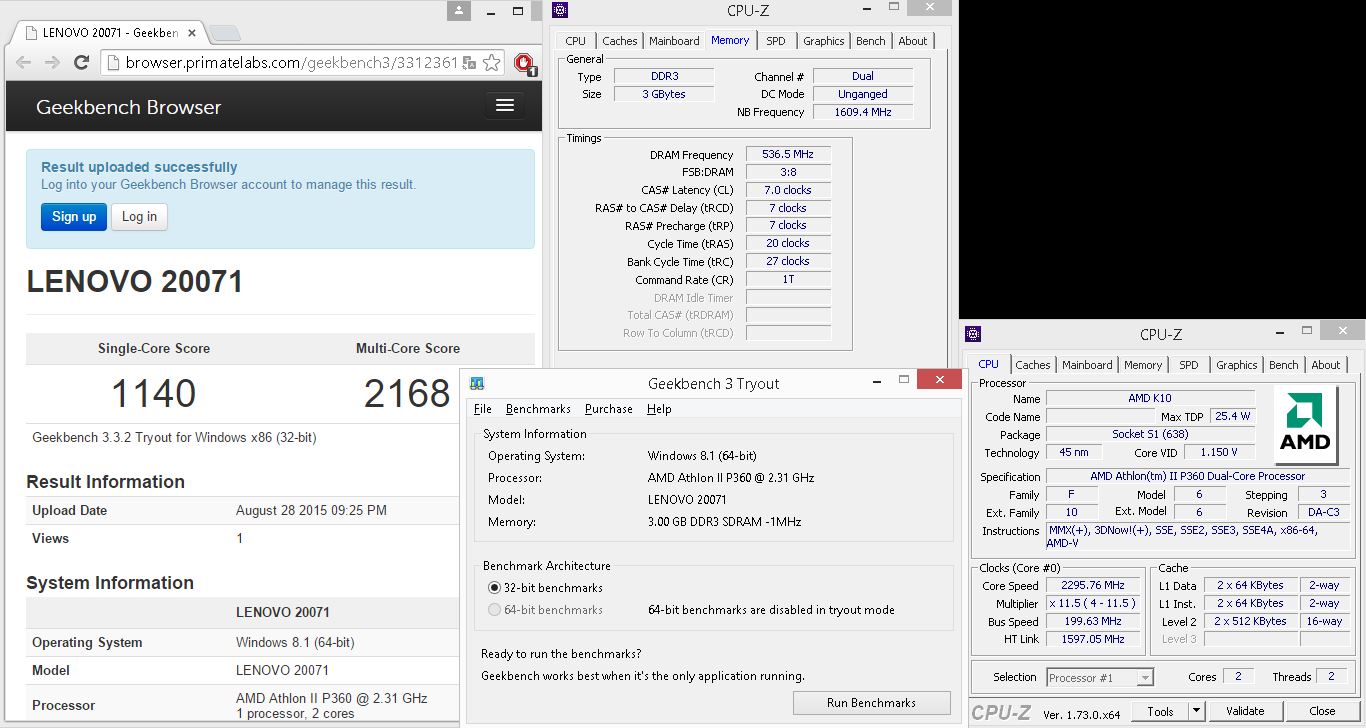Screen dimensions: 1366x728
Task: Open the red AdBlock extension icon
Action: 523,64
